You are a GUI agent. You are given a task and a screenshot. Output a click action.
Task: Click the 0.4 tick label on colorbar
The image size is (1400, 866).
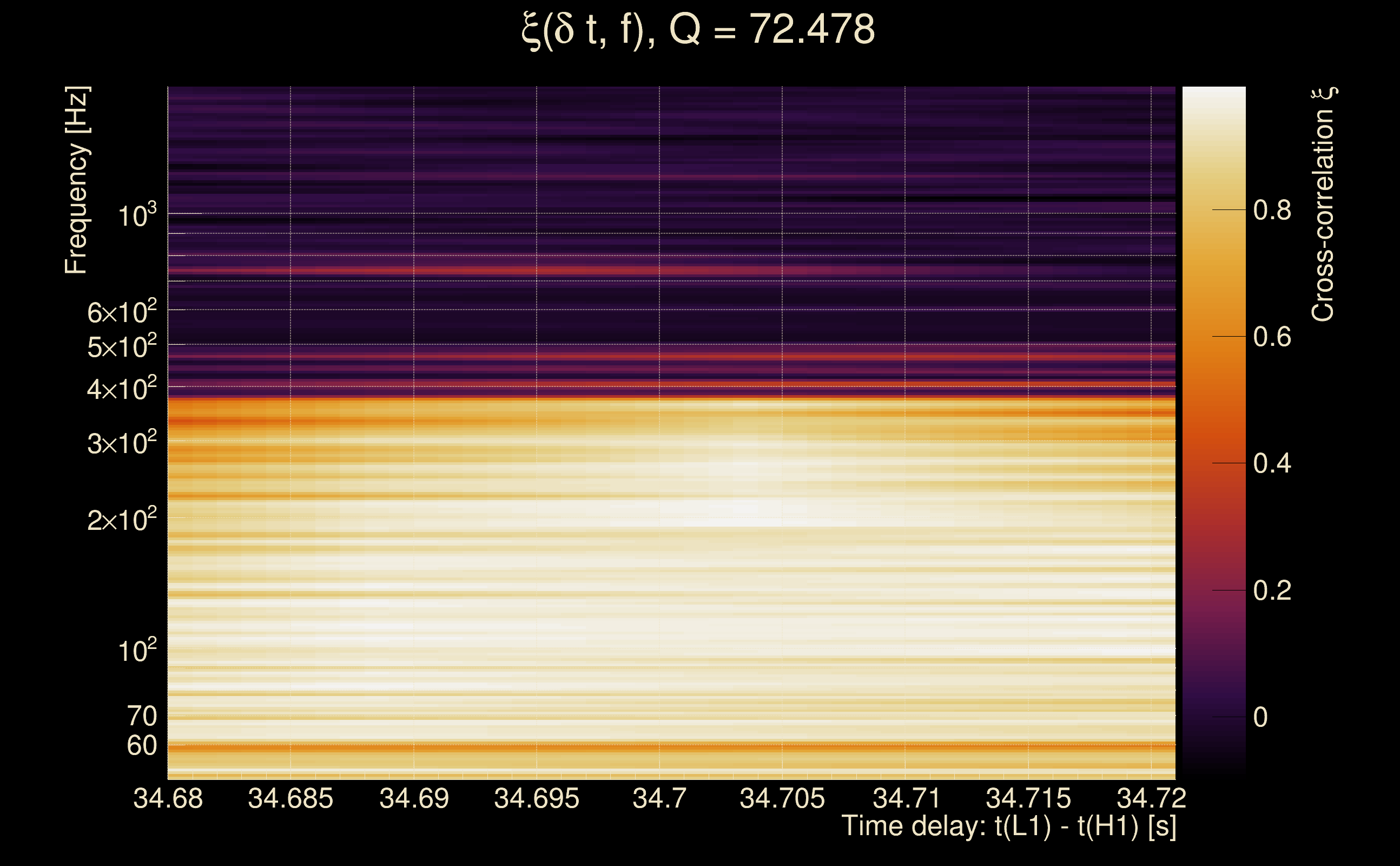[1272, 463]
